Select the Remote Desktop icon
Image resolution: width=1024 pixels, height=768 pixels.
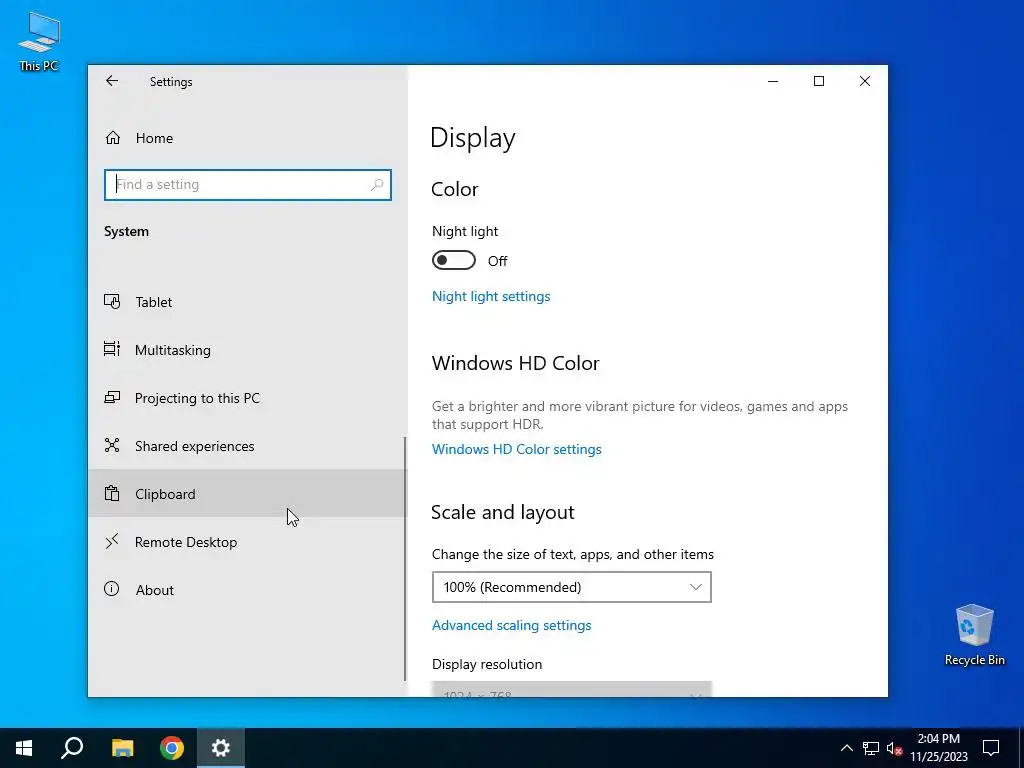tap(112, 541)
